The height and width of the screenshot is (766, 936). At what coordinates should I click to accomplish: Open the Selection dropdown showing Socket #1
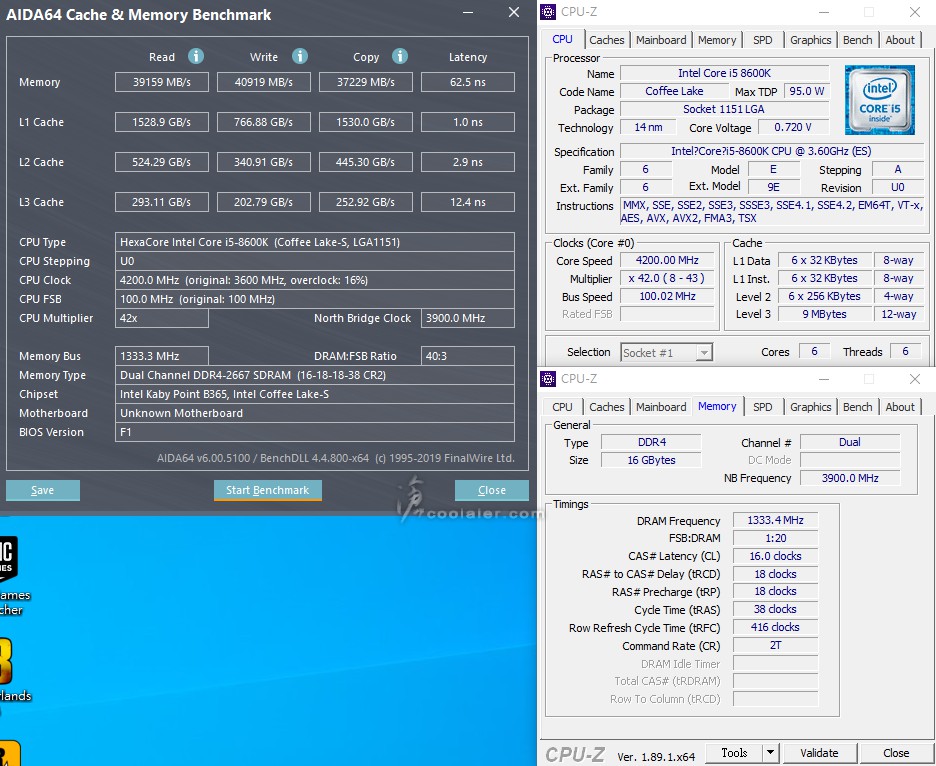[x=704, y=353]
